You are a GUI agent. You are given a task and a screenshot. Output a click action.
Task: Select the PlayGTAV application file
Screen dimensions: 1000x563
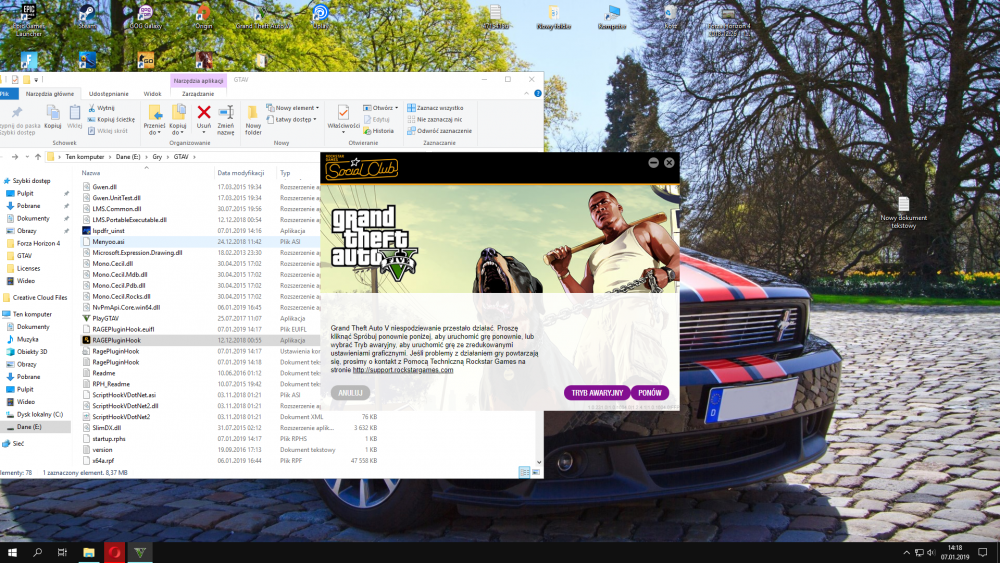(x=105, y=318)
